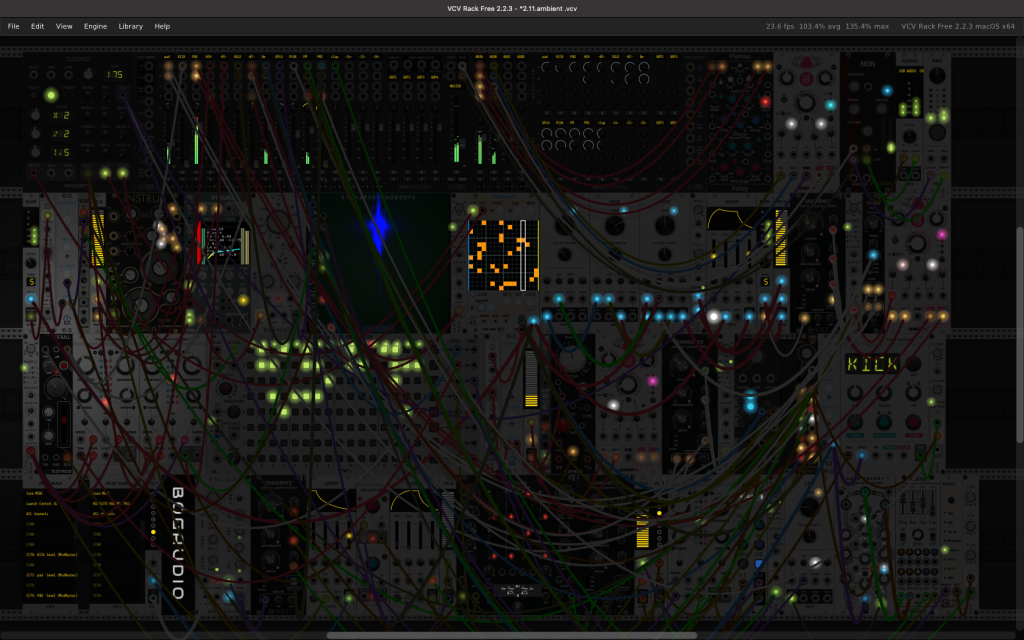Open the USB AUDIO device selector

(x=910, y=71)
